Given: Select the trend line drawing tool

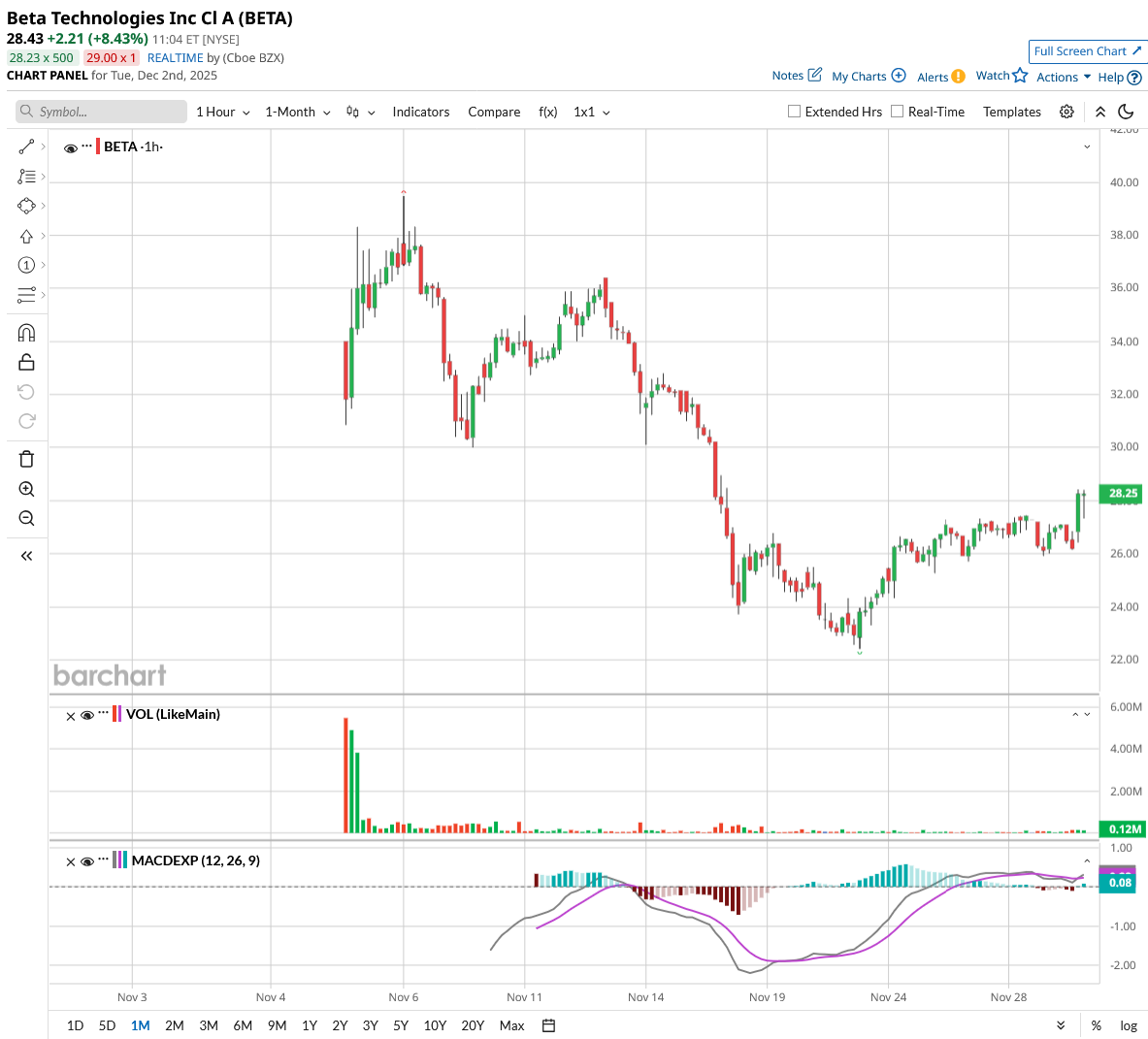Looking at the screenshot, I should [x=26, y=147].
